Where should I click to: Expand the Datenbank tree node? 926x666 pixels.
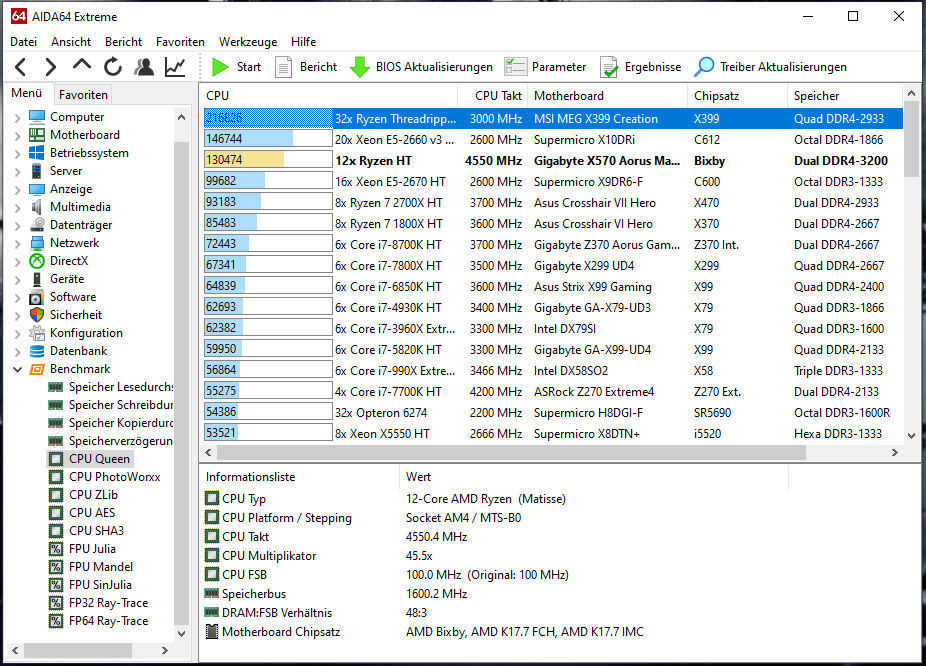point(17,351)
